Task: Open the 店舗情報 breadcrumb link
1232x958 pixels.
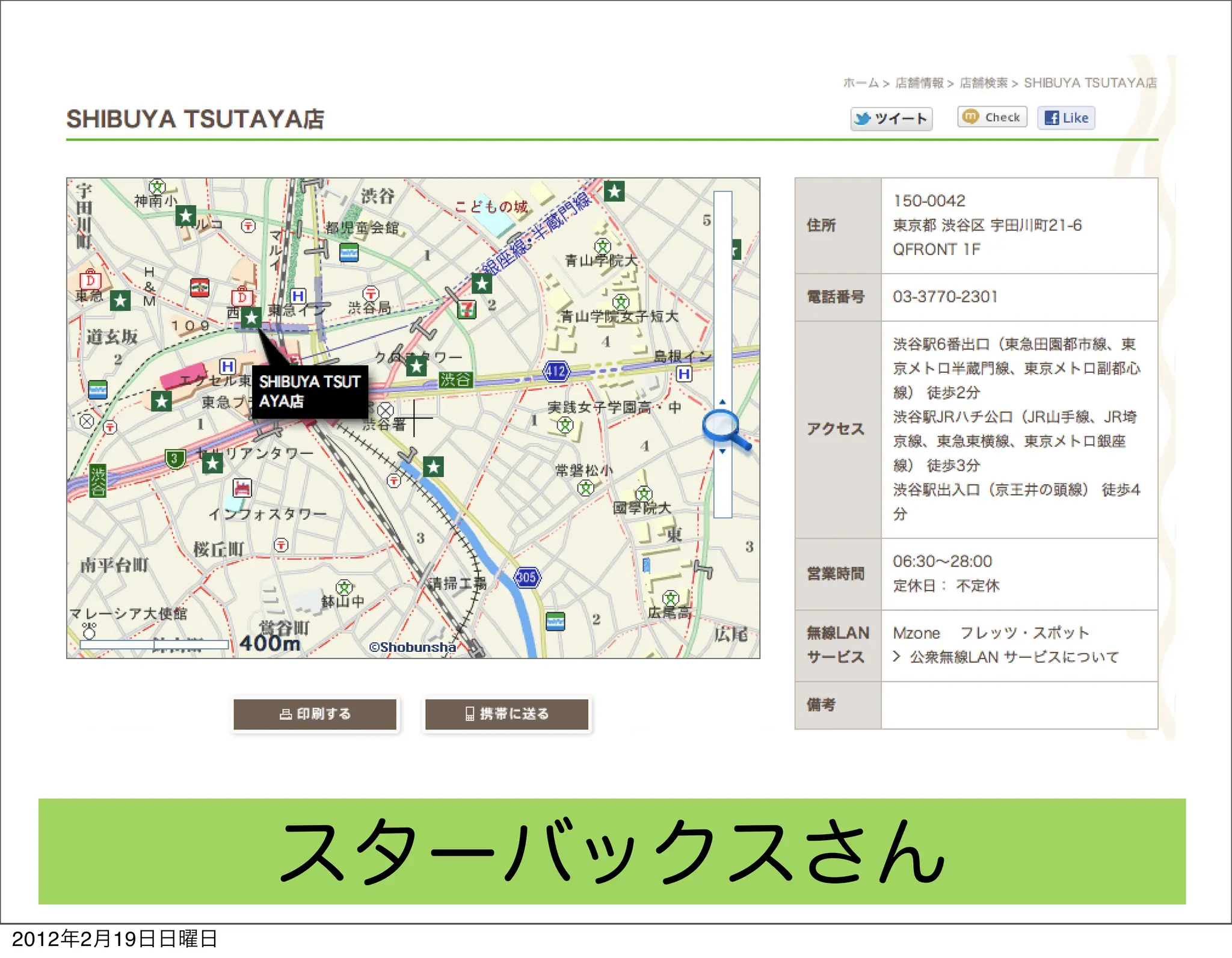Action: [919, 83]
